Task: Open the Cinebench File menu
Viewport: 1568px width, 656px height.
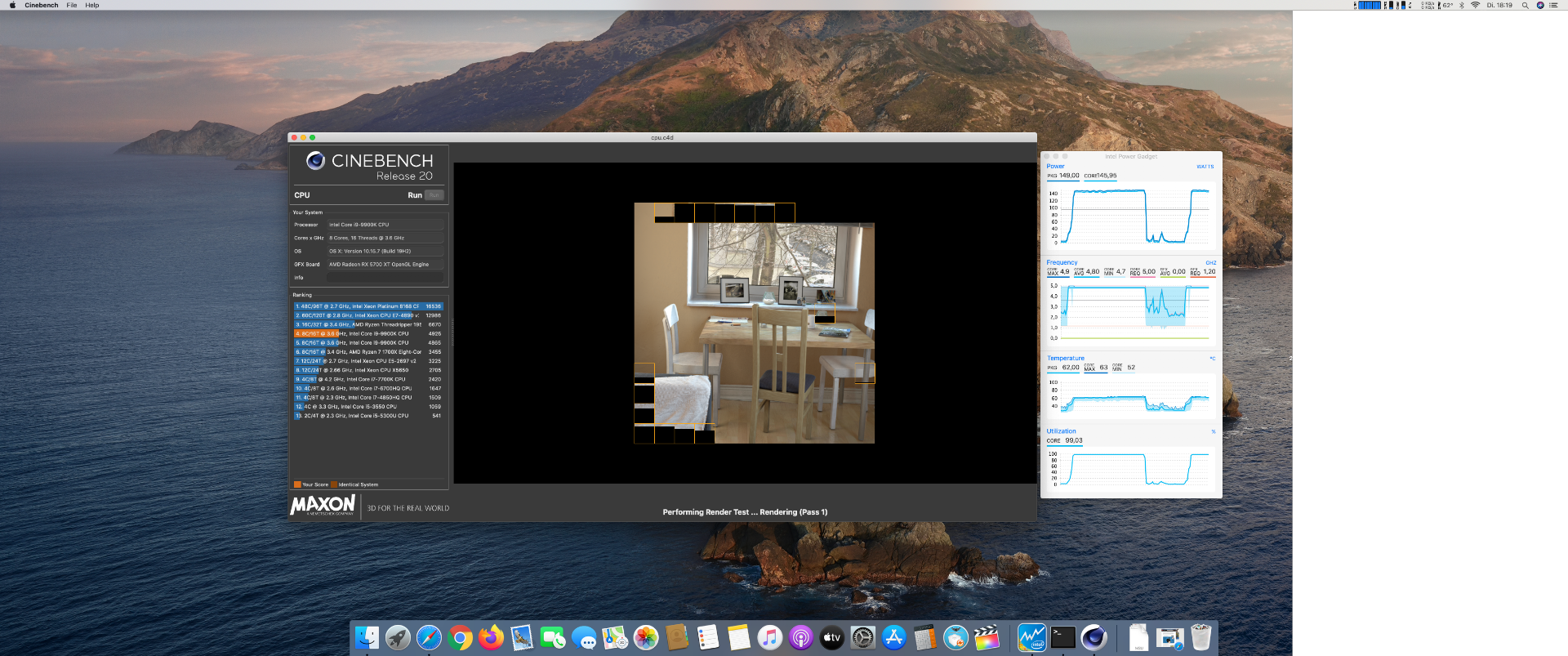Action: pos(72,5)
